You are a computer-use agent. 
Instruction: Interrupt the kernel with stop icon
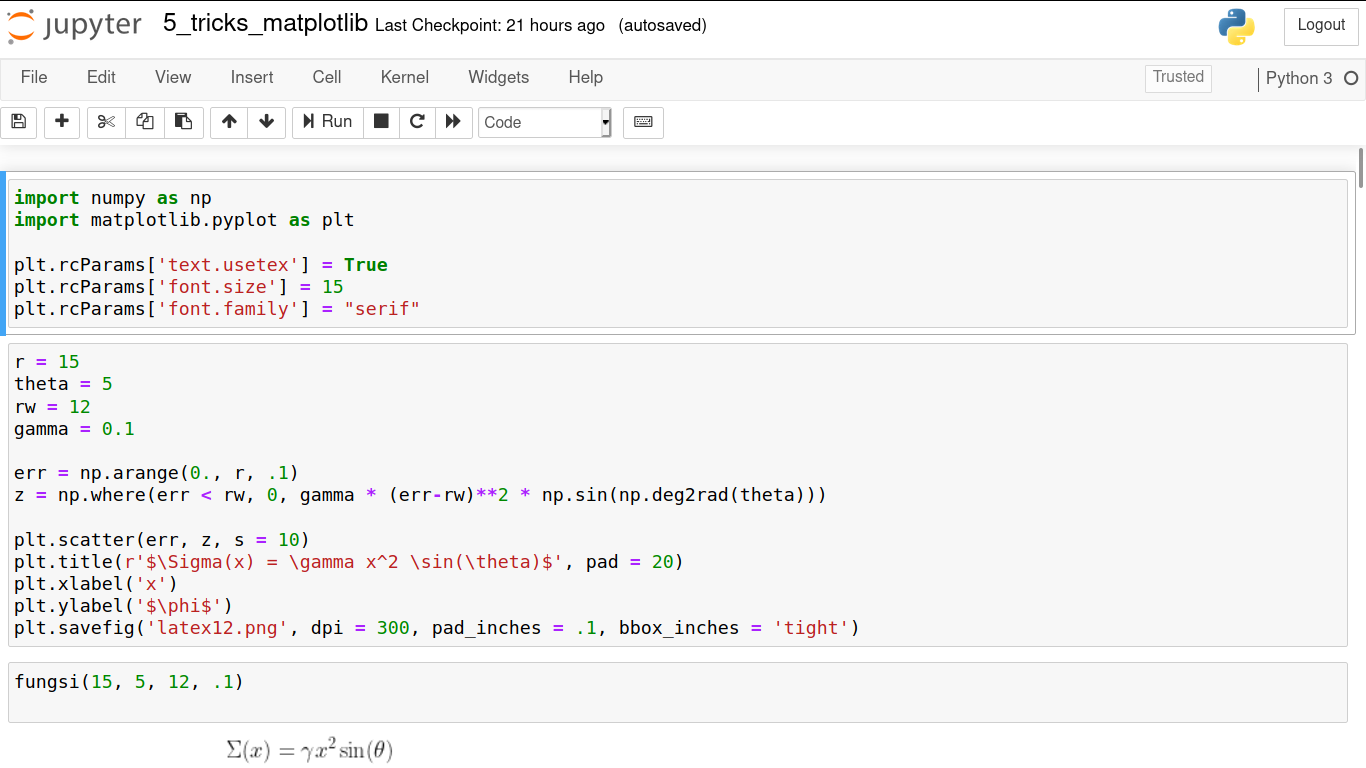click(x=381, y=122)
